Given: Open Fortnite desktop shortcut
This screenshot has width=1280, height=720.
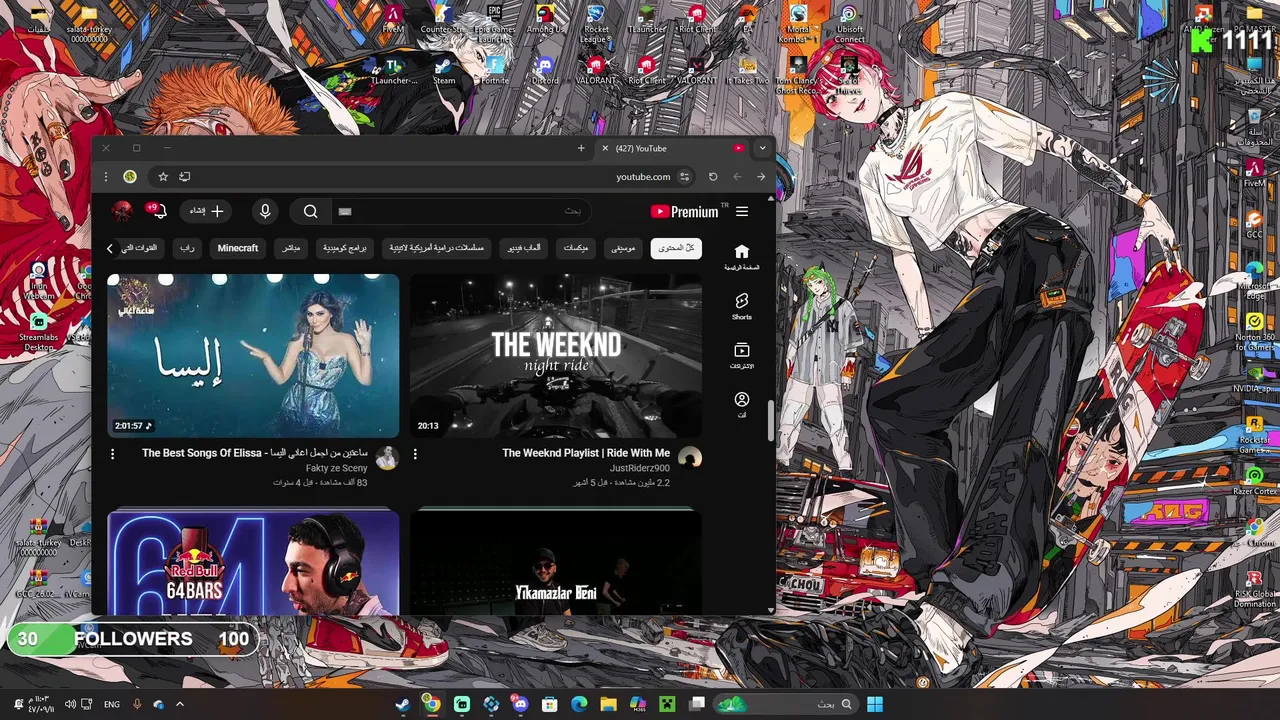Looking at the screenshot, I should (494, 70).
